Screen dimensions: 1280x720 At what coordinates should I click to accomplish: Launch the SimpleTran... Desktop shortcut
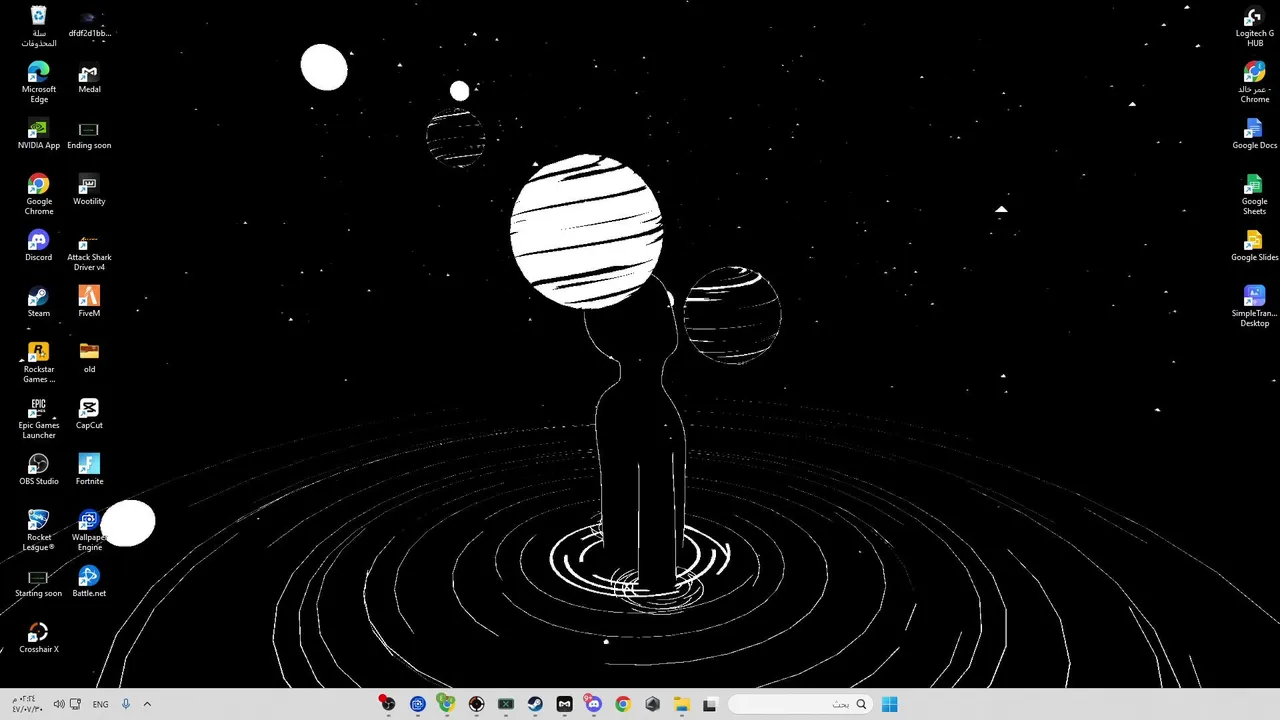tap(1254, 306)
